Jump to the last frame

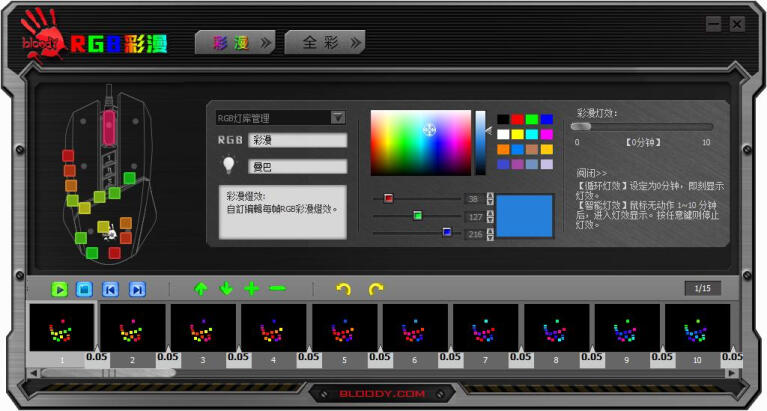coord(137,290)
